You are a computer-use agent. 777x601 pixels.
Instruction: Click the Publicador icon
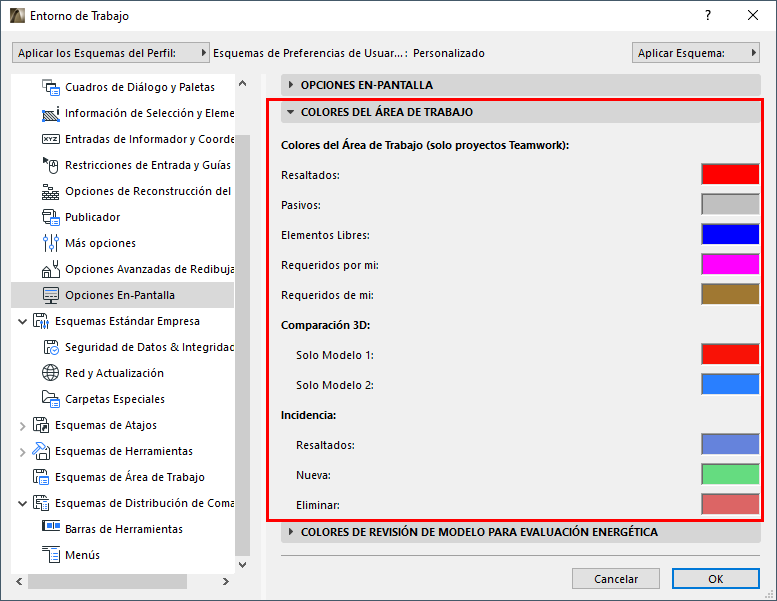click(51, 217)
